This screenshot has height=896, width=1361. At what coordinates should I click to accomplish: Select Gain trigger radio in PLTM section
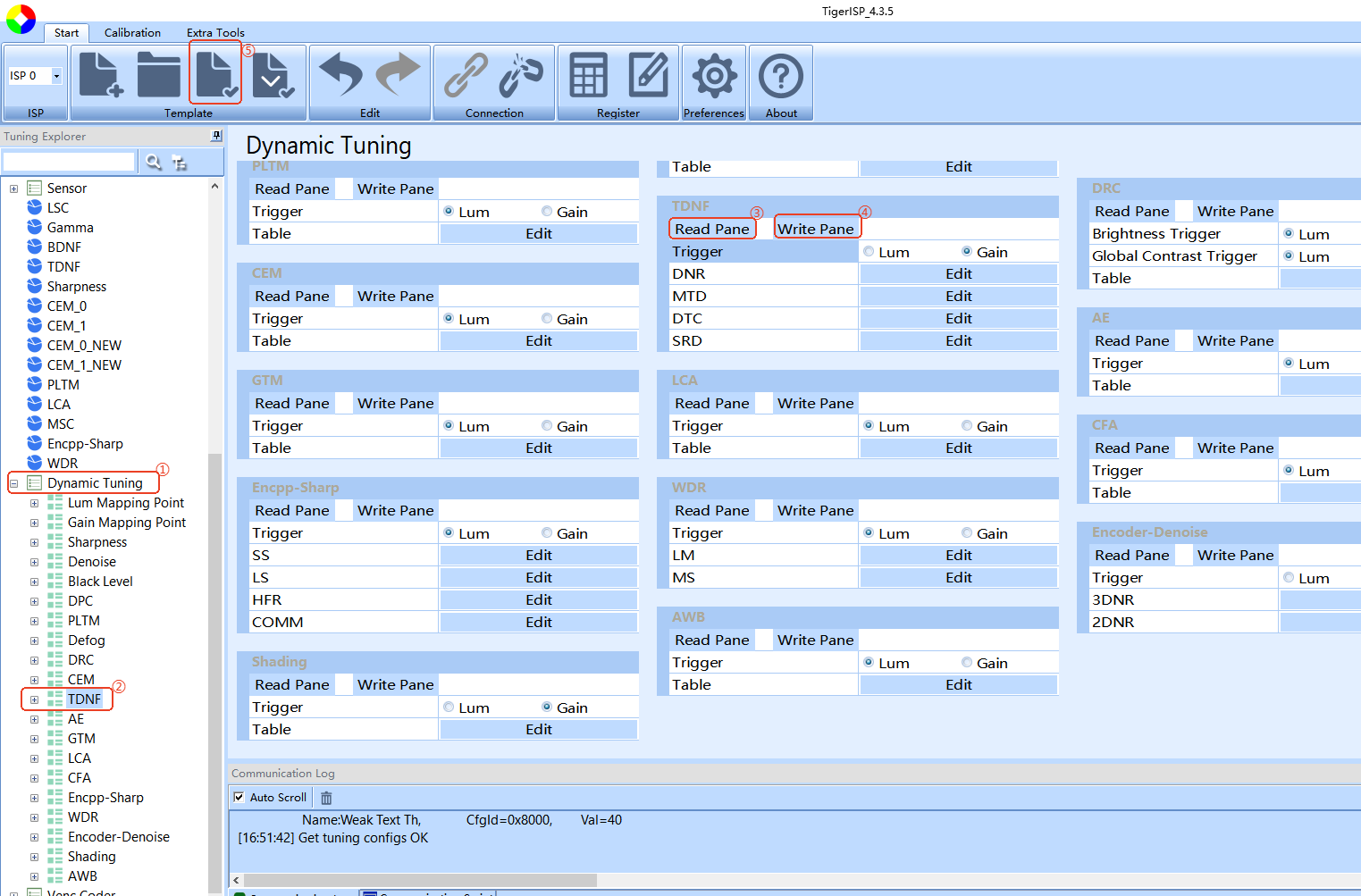tap(547, 212)
